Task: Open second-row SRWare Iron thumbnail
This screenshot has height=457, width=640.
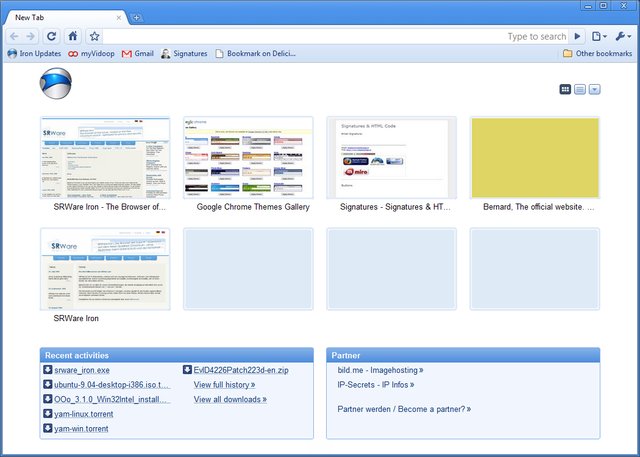Action: coord(105,269)
